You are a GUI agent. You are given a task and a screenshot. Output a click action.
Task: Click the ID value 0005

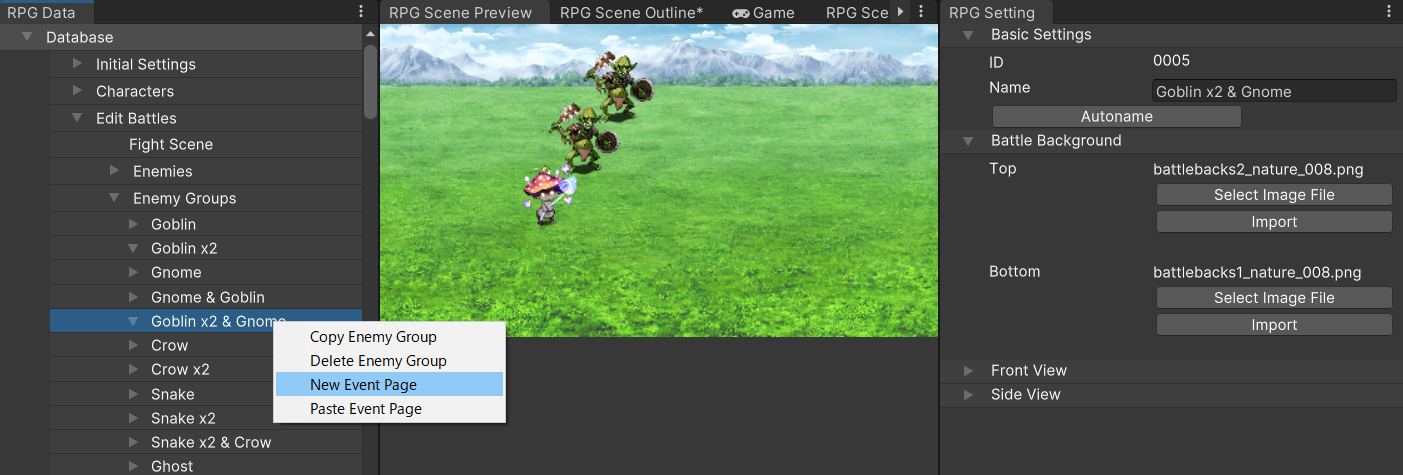pos(1172,62)
